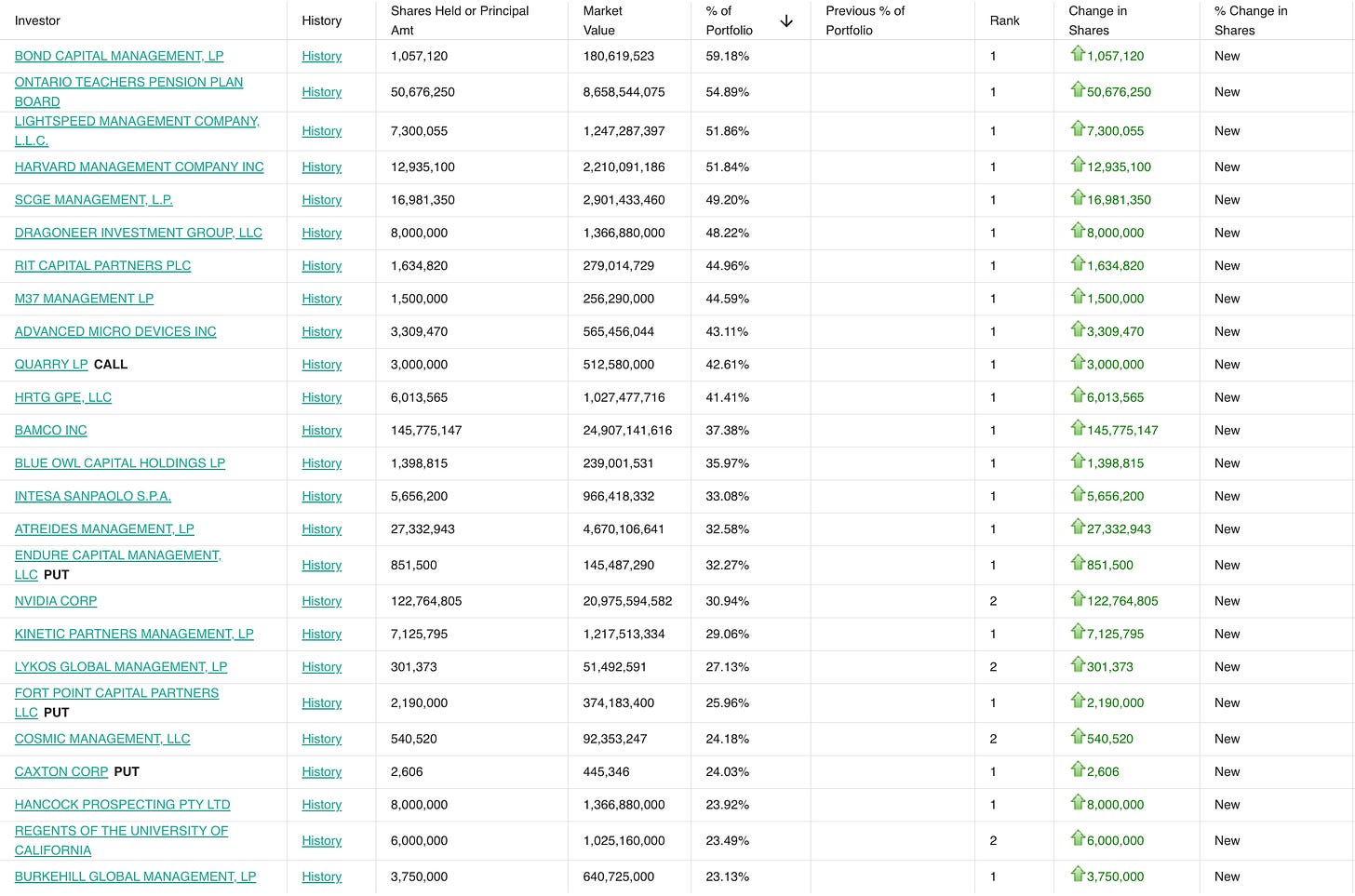This screenshot has width=1355, height=896.
Task: Click the market value 8,658,544,075
Action: [624, 92]
